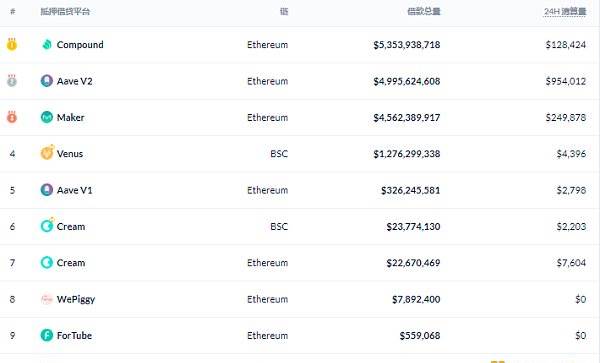Viewport: 600px width, 363px height.
Task: Sort by total borrow amount column header
Action: coord(424,11)
